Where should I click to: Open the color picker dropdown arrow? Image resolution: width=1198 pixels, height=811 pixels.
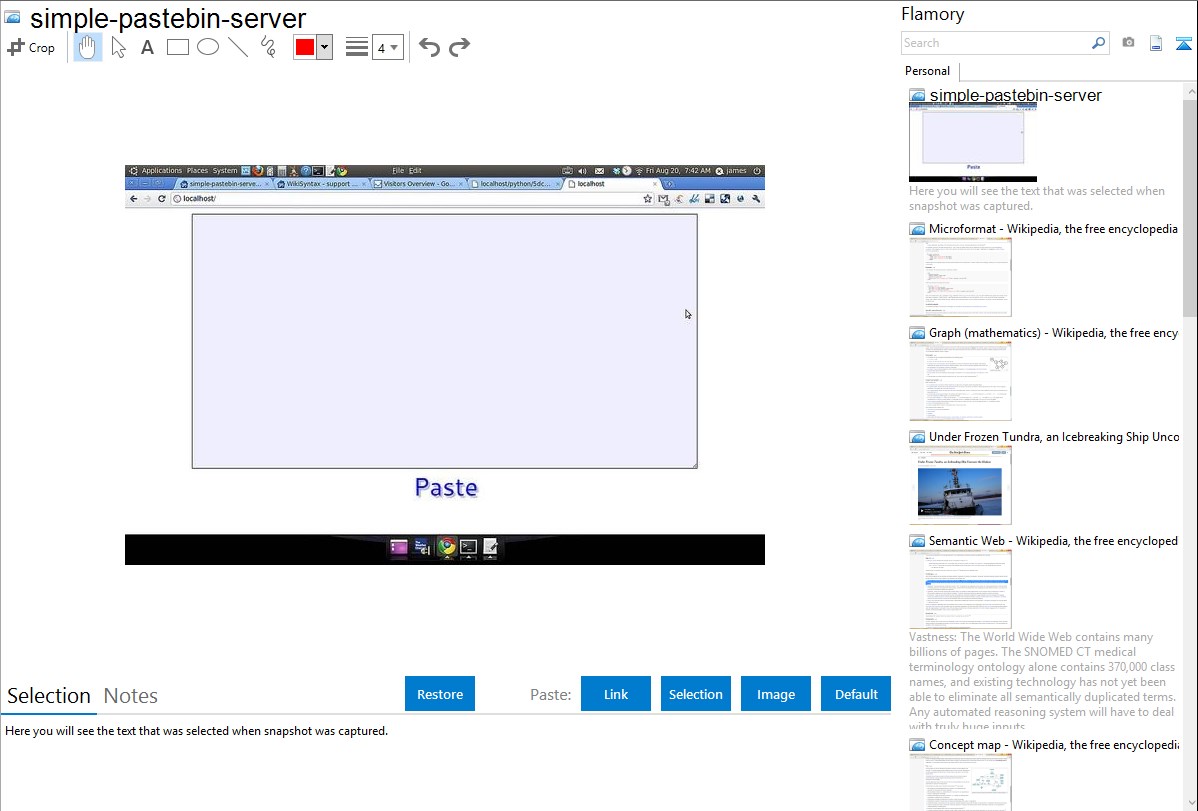pyautogui.click(x=325, y=47)
